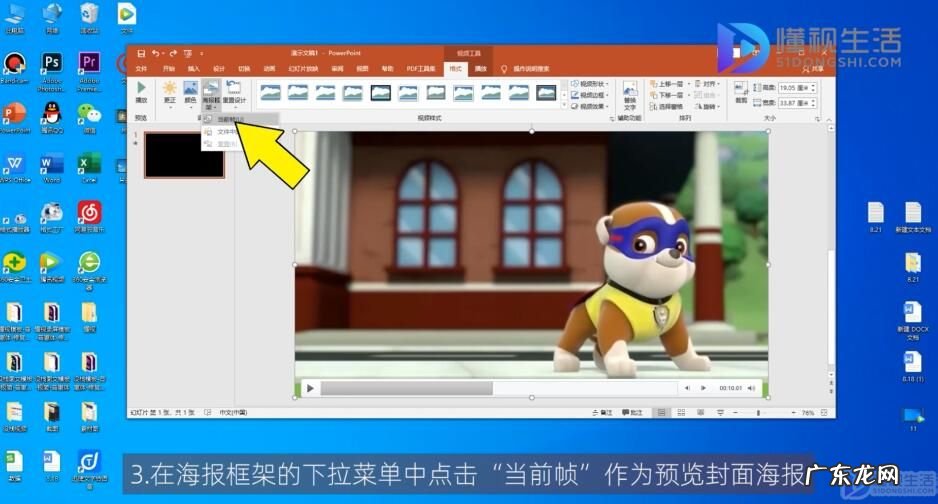This screenshot has width=938, height=504.
Task: Play the video using player bar play button
Action: point(310,389)
